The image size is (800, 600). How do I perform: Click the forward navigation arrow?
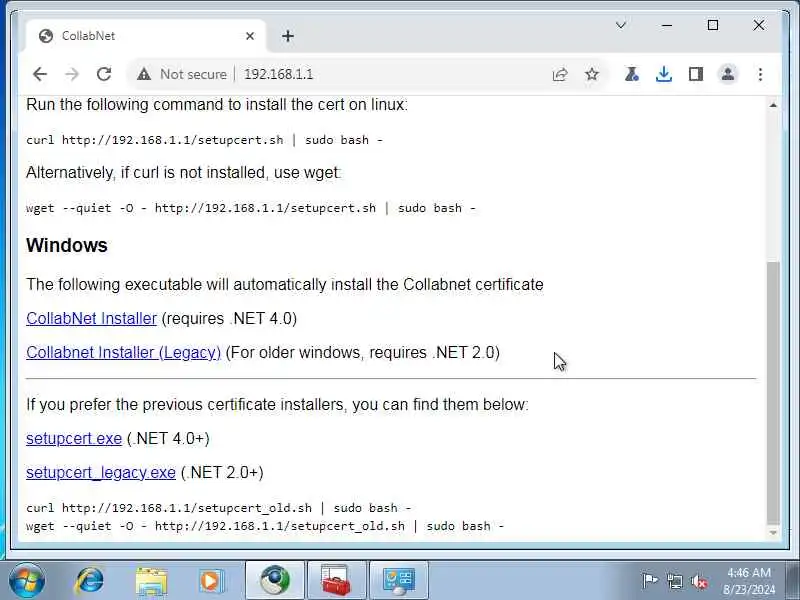tap(72, 74)
